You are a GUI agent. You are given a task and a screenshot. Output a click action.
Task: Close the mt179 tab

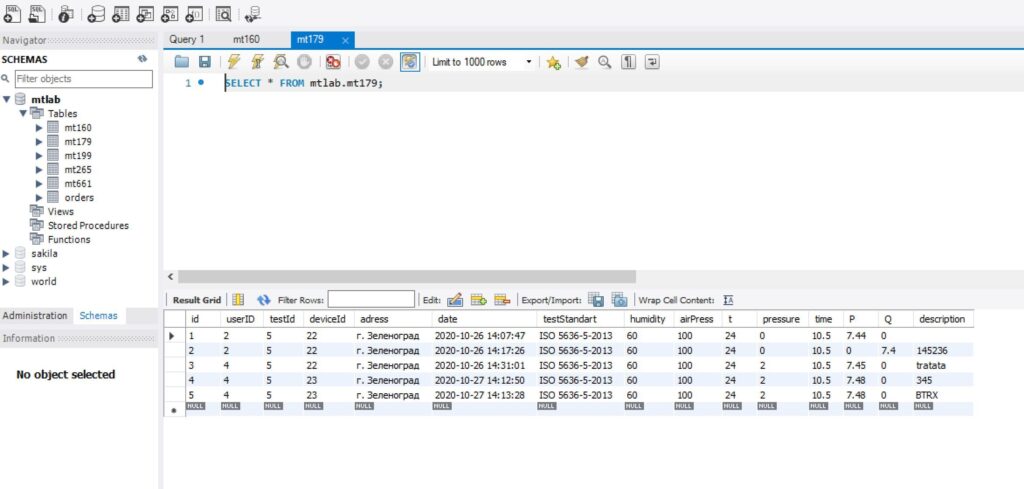click(x=345, y=40)
